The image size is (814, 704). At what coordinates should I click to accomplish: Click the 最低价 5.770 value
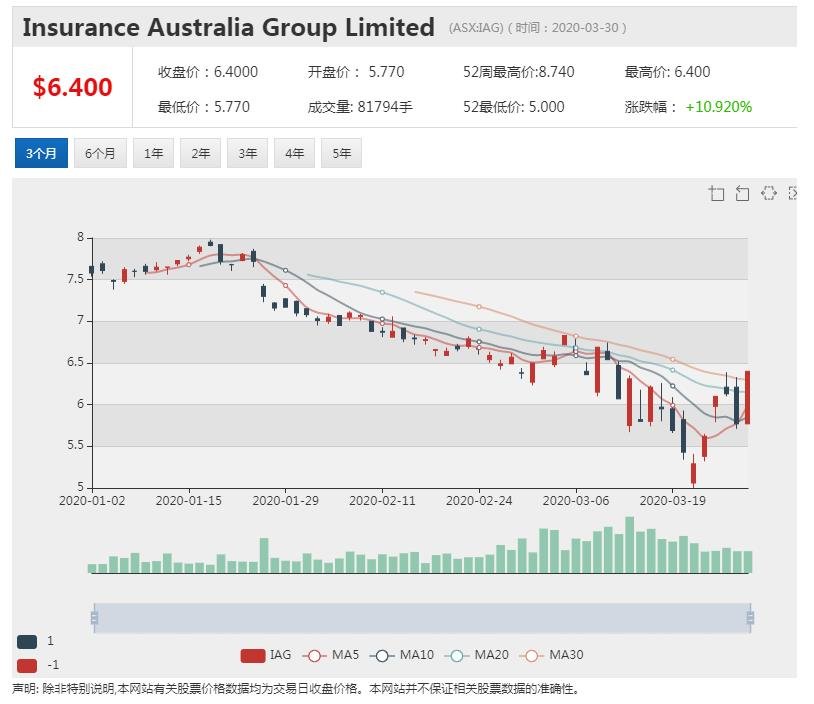click(x=204, y=107)
